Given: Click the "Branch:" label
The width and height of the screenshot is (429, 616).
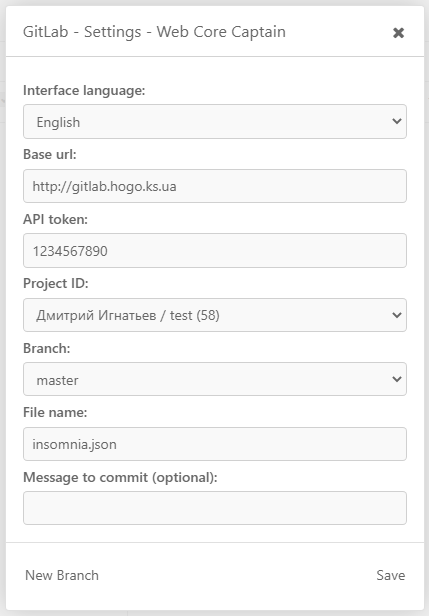Looking at the screenshot, I should pyautogui.click(x=47, y=348).
